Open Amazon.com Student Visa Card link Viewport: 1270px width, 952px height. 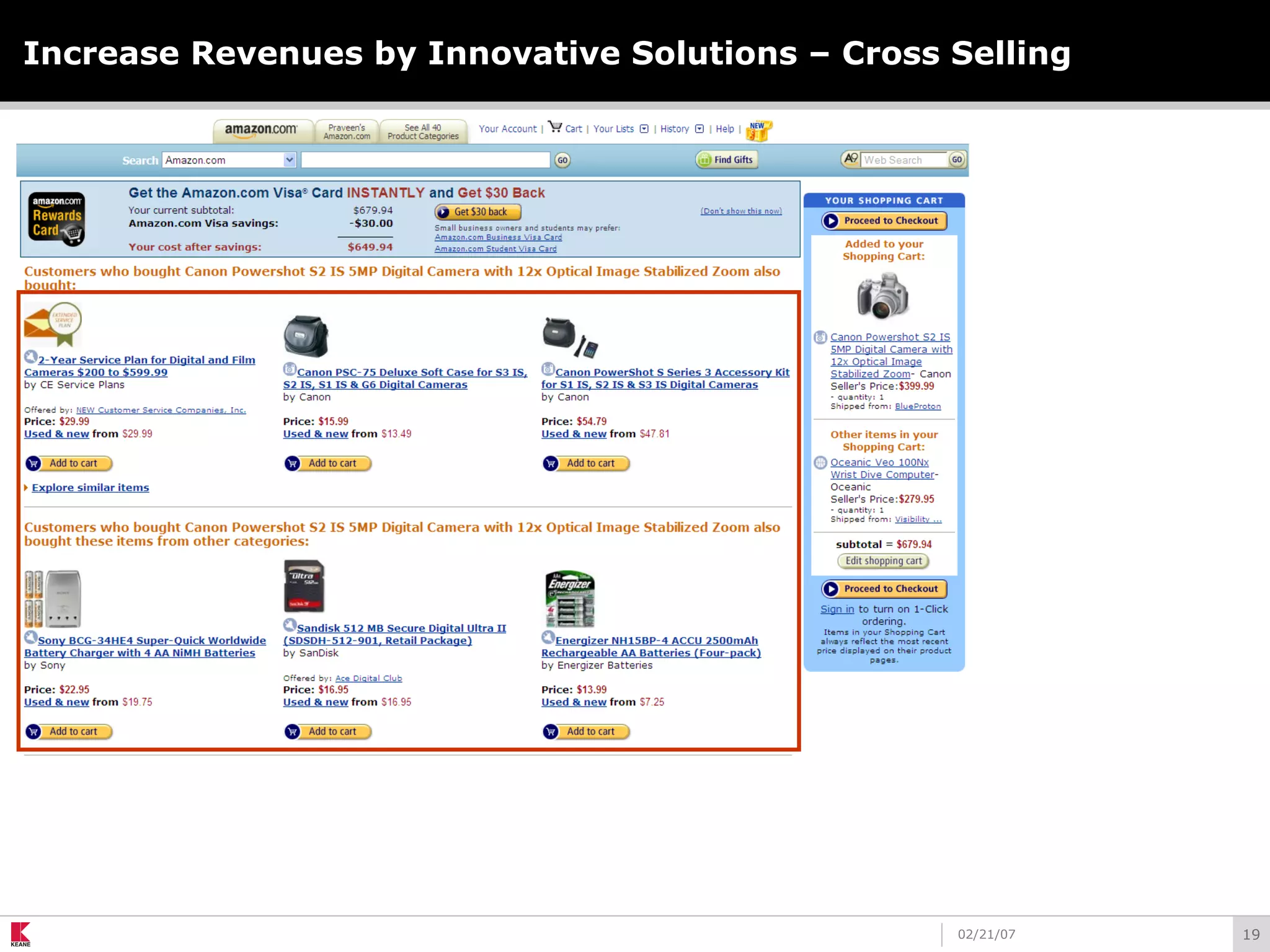(495, 249)
